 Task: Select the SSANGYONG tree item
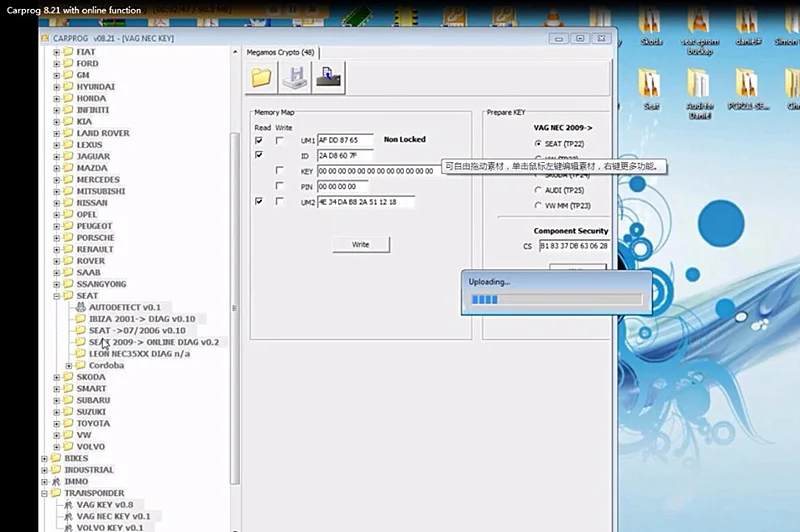coord(101,284)
